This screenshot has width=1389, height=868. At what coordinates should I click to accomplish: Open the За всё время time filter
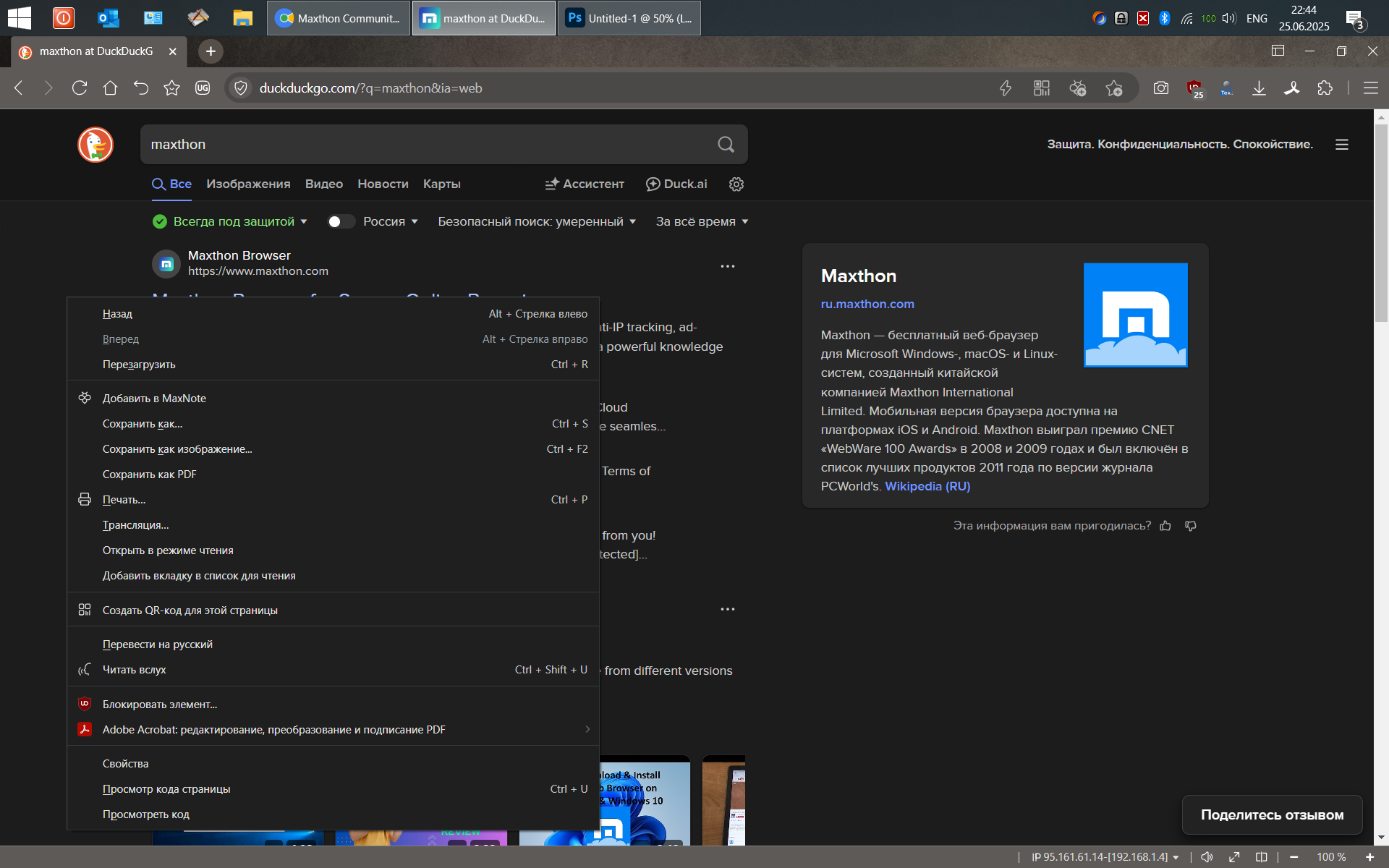(x=702, y=221)
